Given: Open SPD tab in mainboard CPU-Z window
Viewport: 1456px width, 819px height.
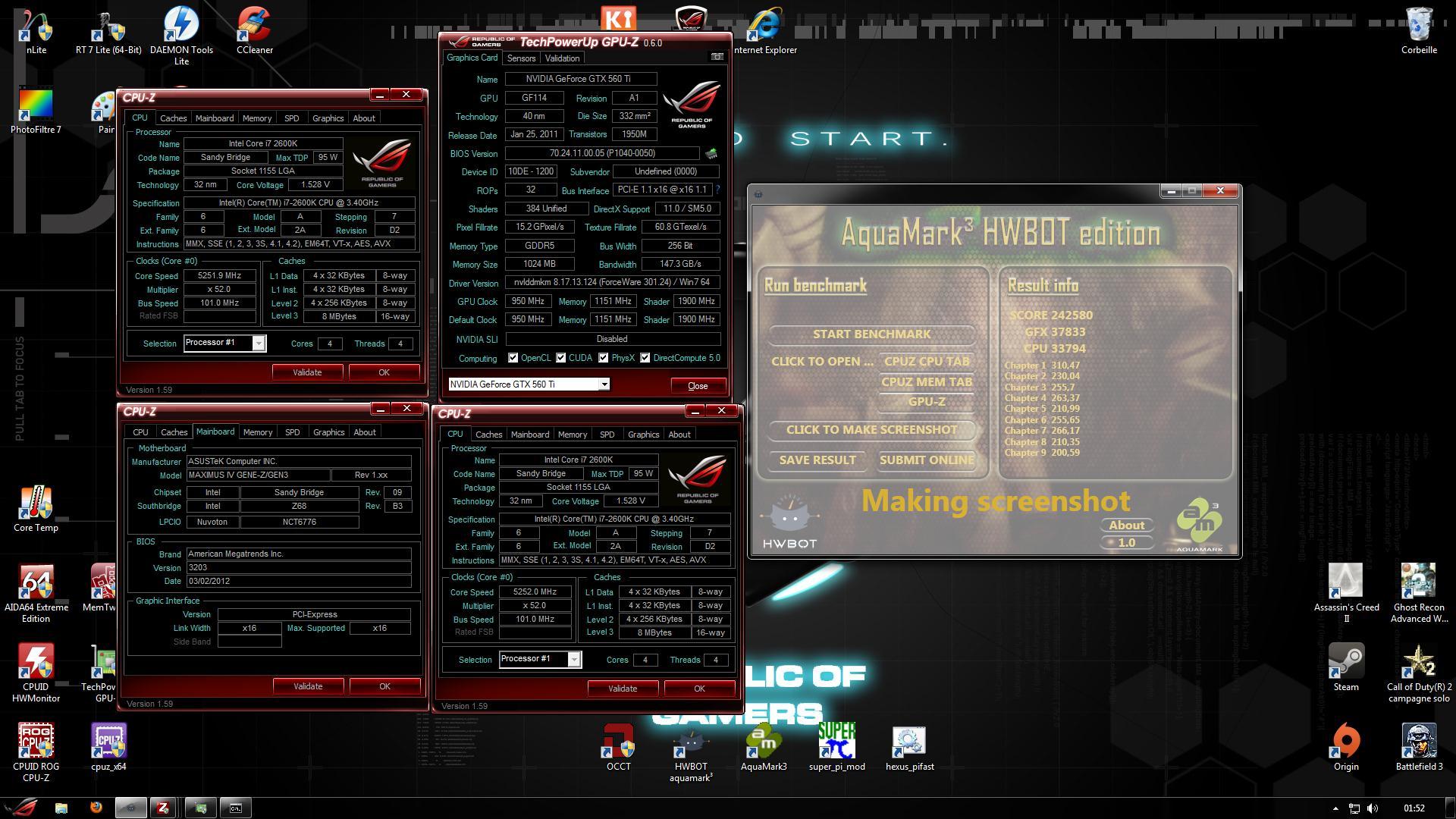Looking at the screenshot, I should click(x=292, y=432).
